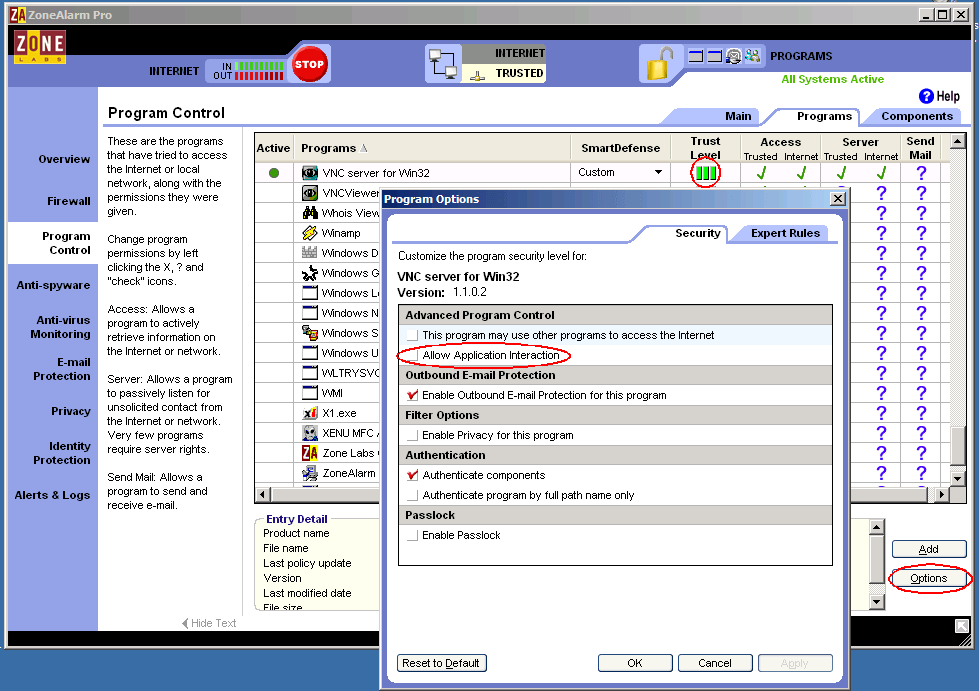The image size is (979, 691).
Task: Uncheck Enable Outbound E-mail Protection
Action: point(412,395)
